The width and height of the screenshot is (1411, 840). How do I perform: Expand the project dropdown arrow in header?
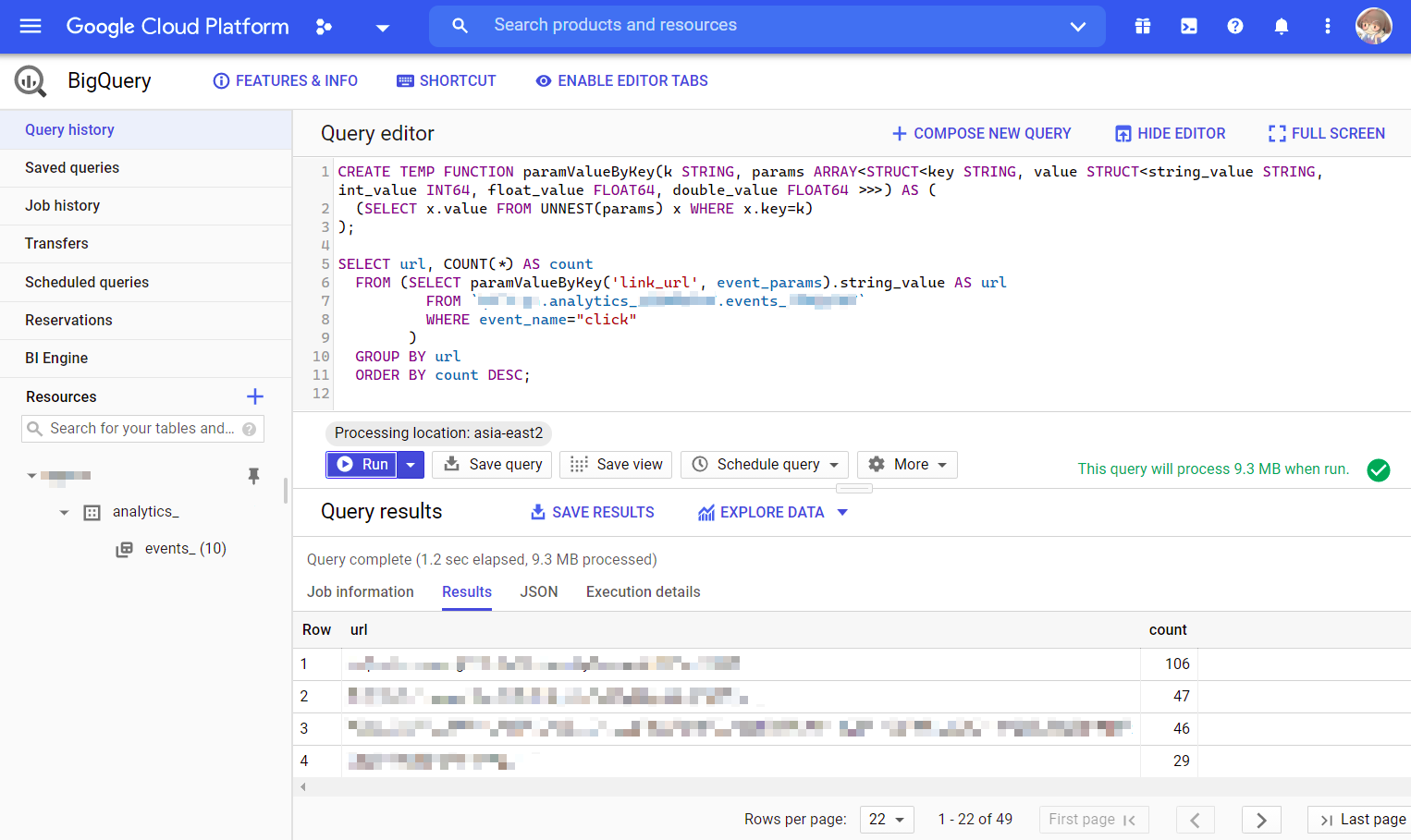coord(382,28)
